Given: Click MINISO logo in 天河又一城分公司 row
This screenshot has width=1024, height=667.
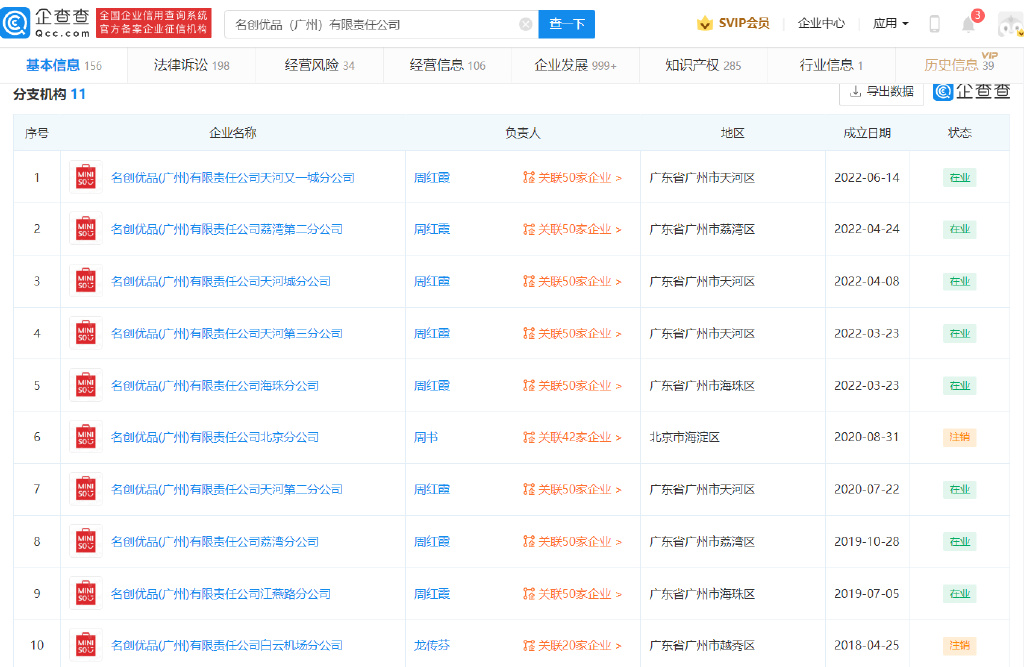Looking at the screenshot, I should [x=85, y=177].
